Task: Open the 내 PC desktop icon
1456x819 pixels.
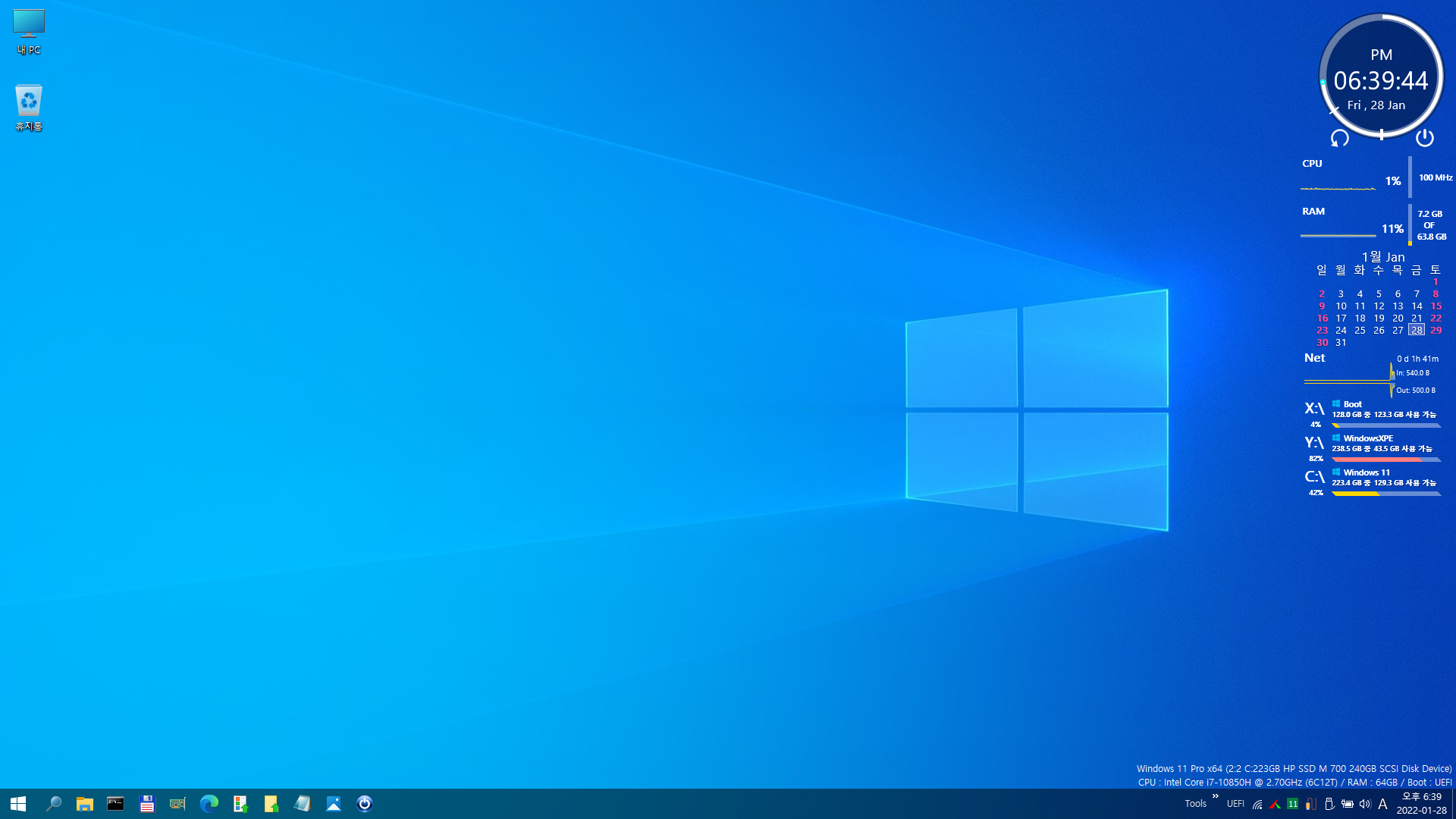Action: pyautogui.click(x=29, y=32)
